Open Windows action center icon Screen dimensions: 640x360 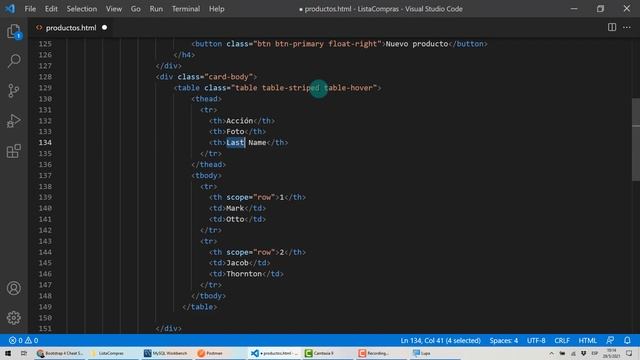coord(629,353)
